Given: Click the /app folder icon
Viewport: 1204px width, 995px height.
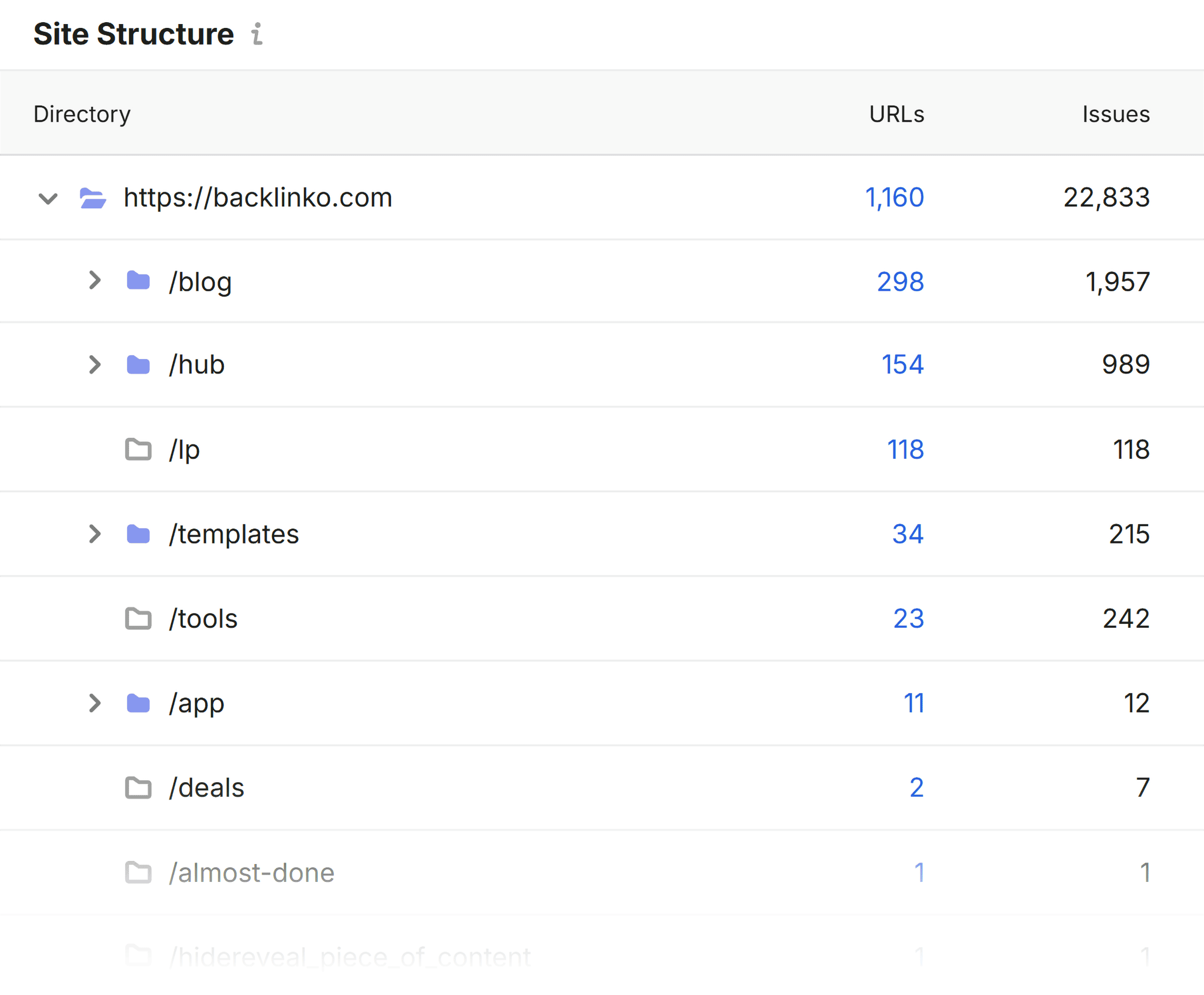Looking at the screenshot, I should click(138, 703).
